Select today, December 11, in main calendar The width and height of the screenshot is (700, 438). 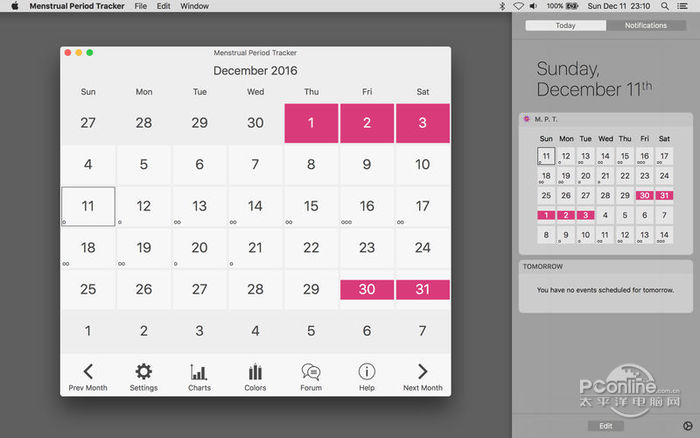click(88, 206)
